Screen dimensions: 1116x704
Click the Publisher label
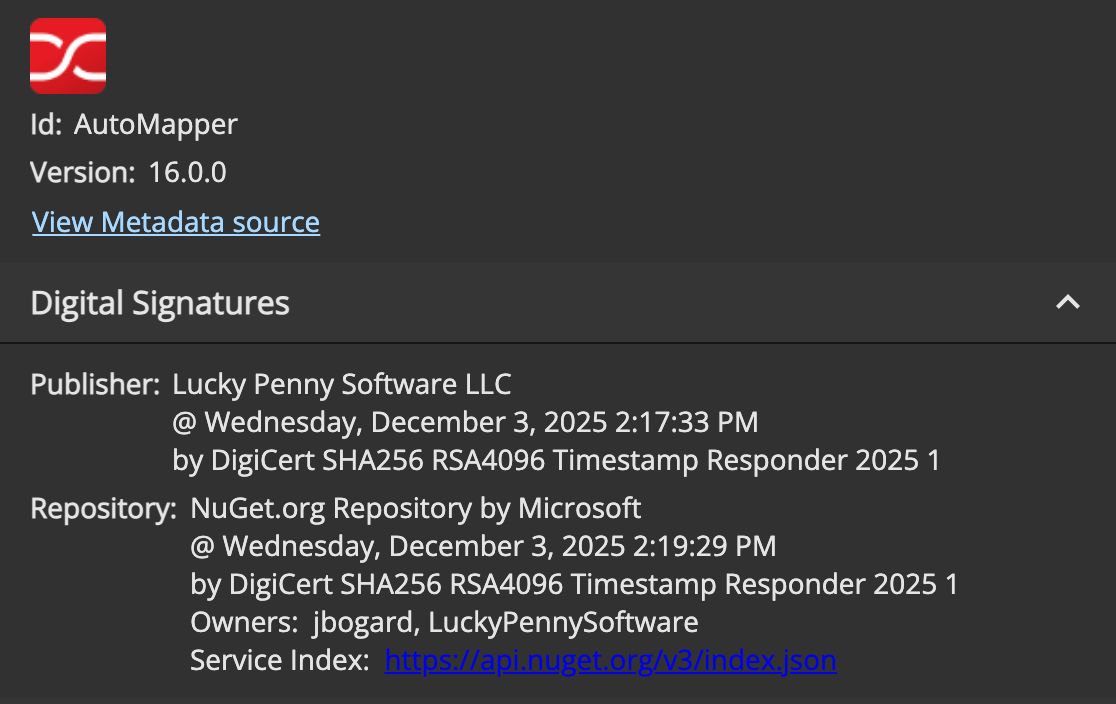[x=95, y=384]
